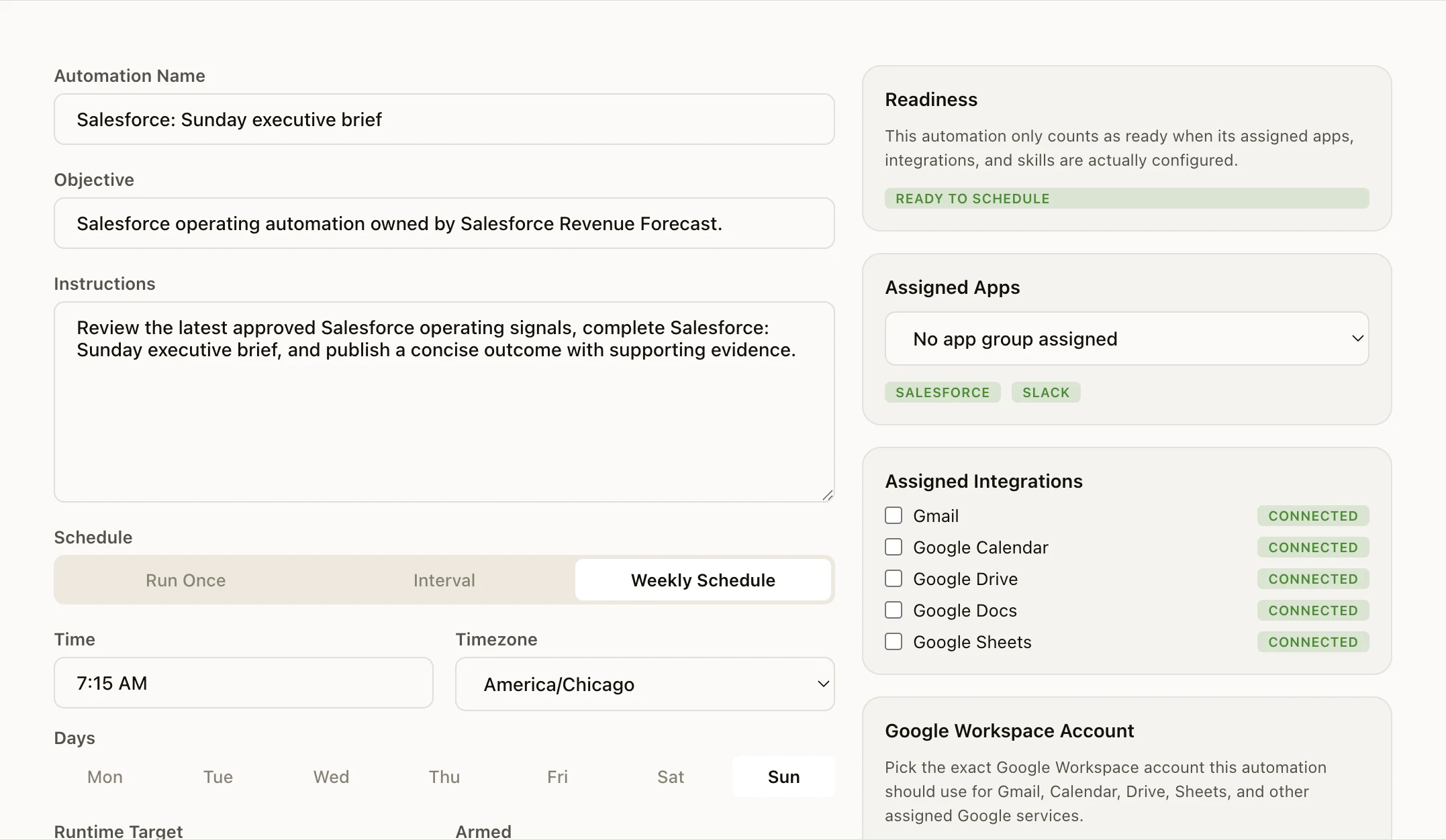
Task: Switch to the Run Once schedule tab
Action: pos(186,580)
